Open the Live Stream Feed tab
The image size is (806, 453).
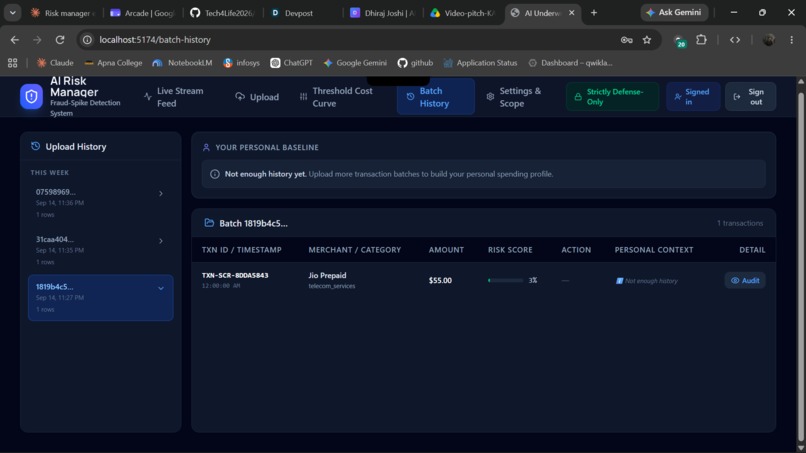pyautogui.click(x=174, y=97)
